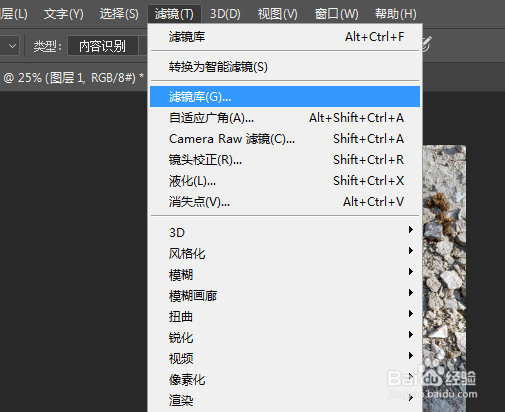Choose 消失点(V)... filter
Screen dimensions: 505x412
[285, 202]
